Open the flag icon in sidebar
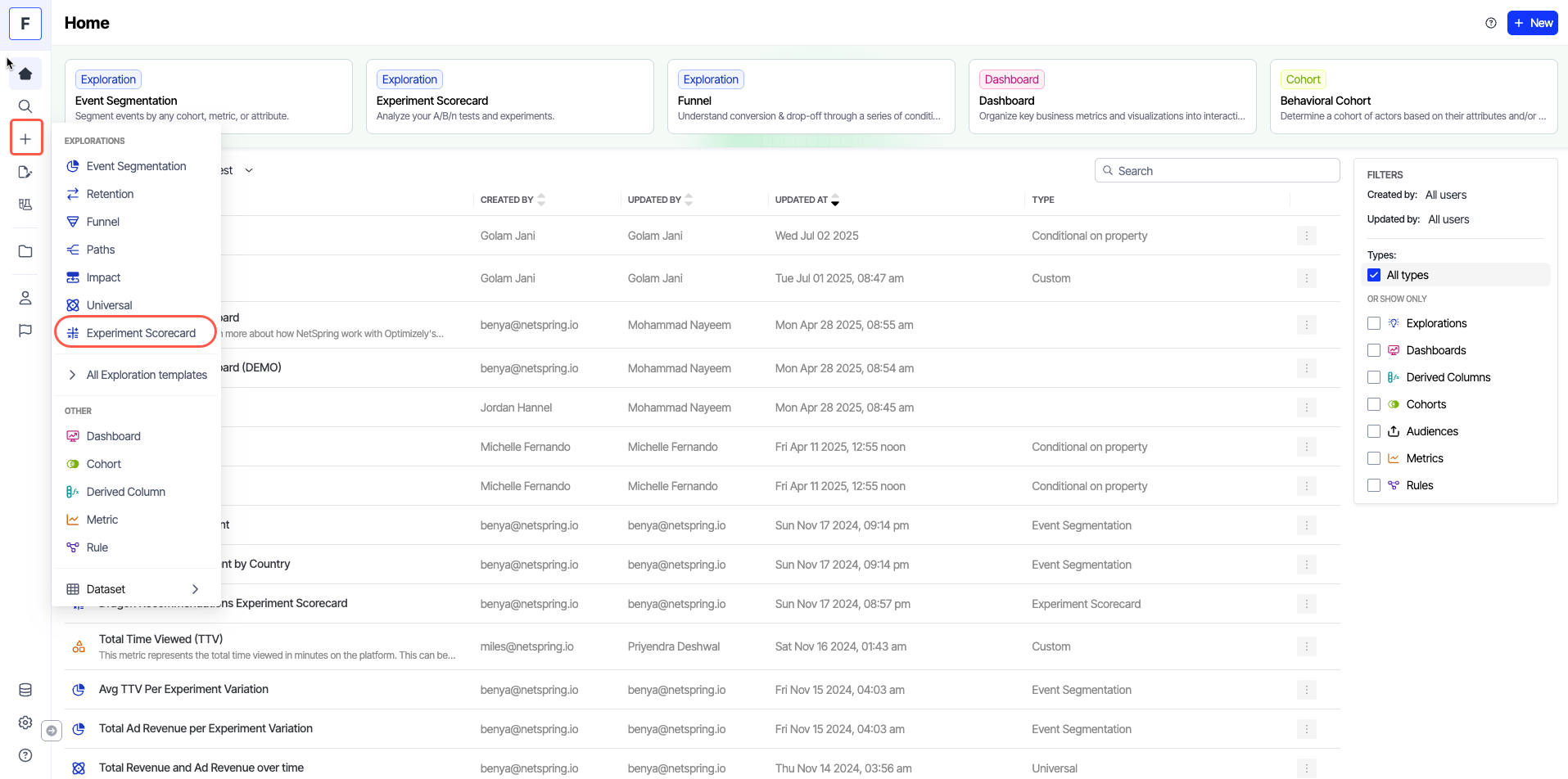The width and height of the screenshot is (1568, 779). click(x=25, y=331)
